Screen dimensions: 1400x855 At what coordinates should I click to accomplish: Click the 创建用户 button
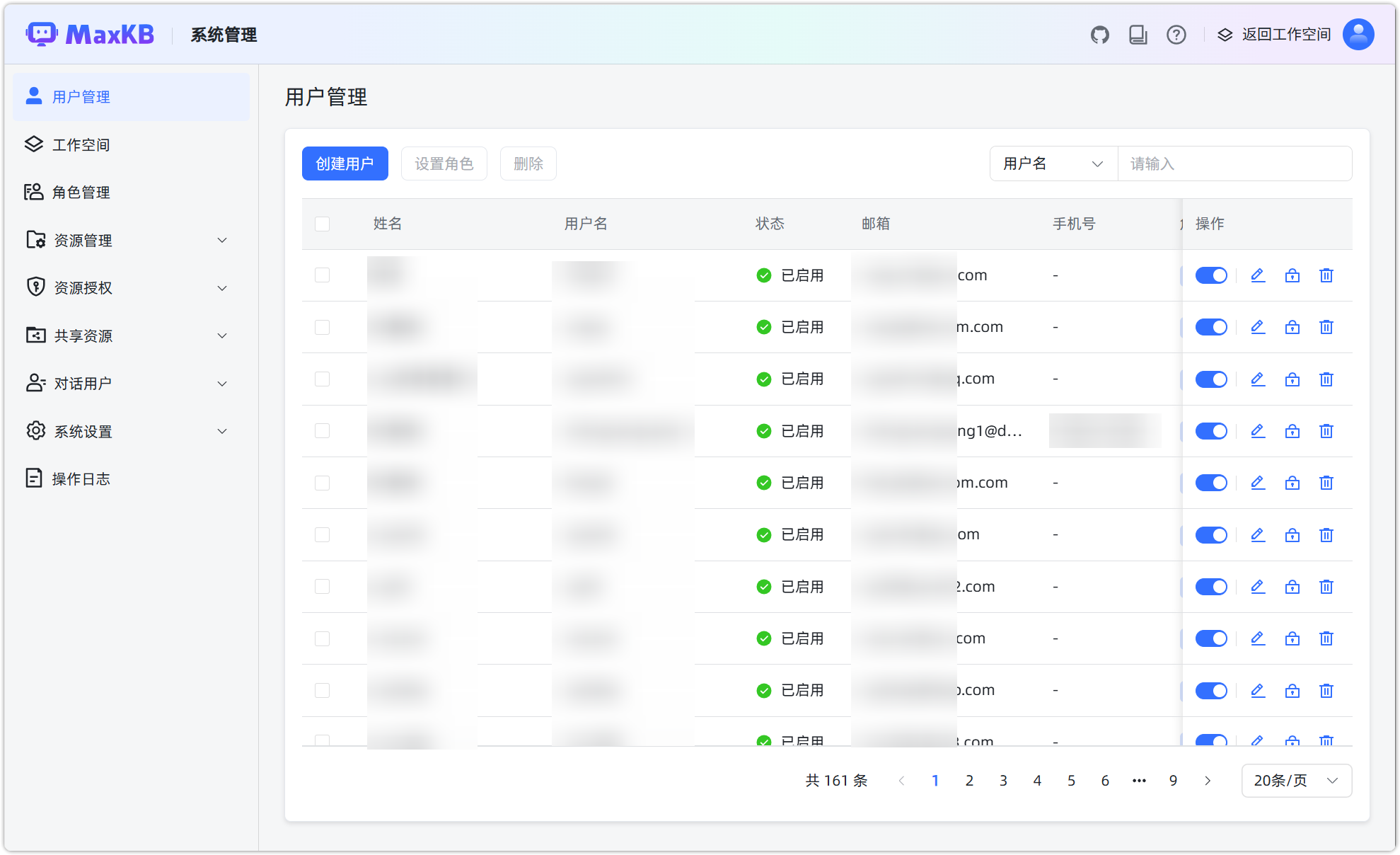(345, 163)
